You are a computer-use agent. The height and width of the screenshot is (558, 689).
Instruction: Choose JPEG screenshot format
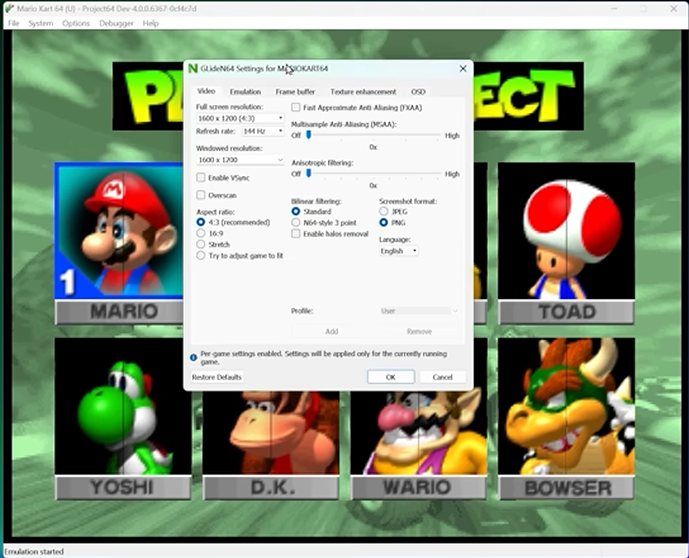[384, 211]
